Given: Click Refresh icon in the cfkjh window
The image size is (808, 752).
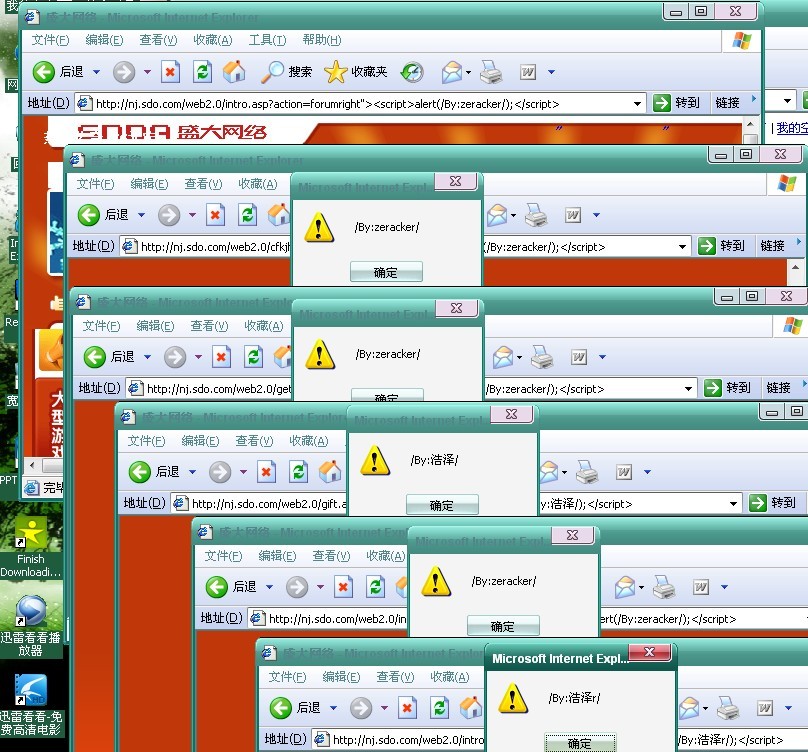Looking at the screenshot, I should pyautogui.click(x=247, y=215).
